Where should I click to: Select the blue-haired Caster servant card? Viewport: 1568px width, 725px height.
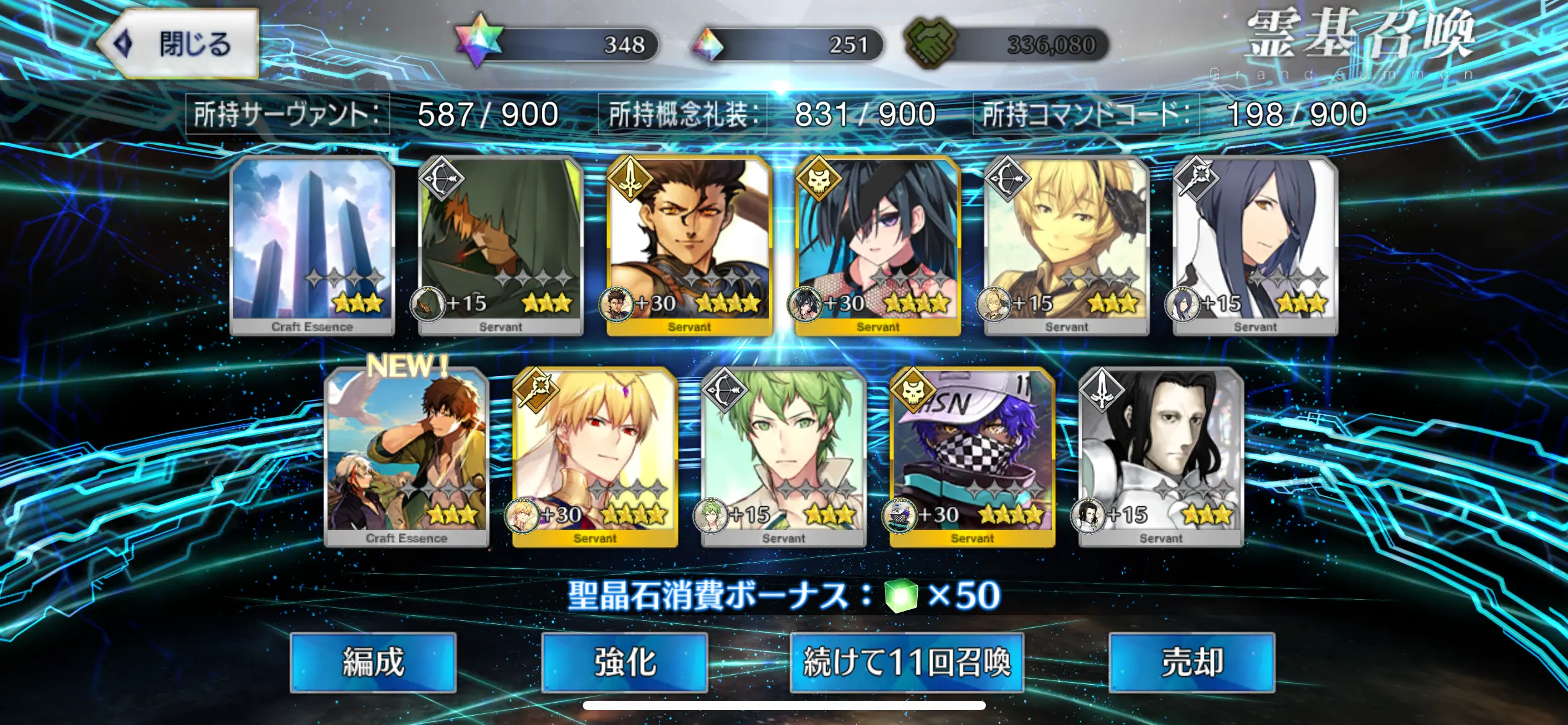(x=1255, y=246)
